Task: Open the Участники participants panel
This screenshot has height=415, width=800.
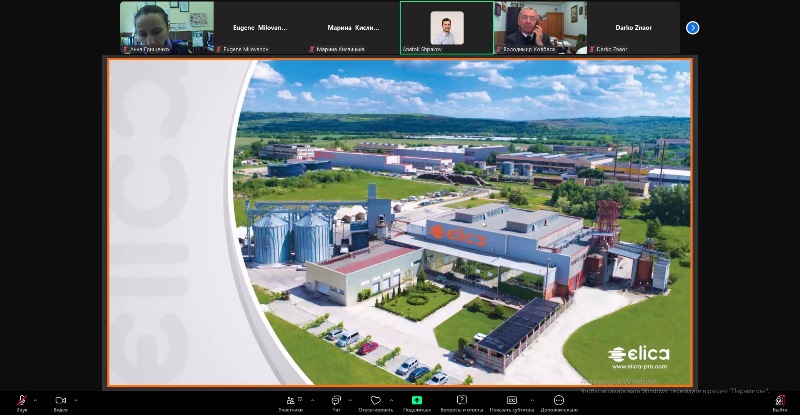Action: 291,401
